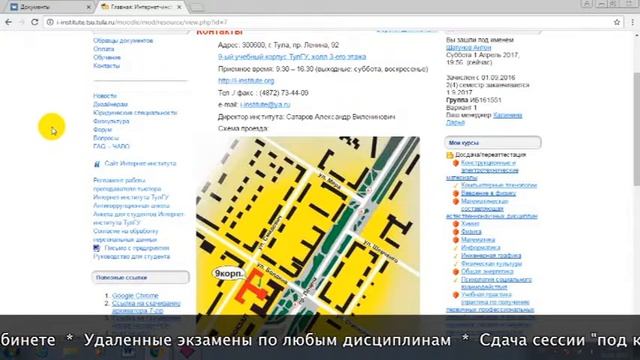The width and height of the screenshot is (640, 360).
Task: Reload the page with the refresh icon
Action: pos(34,22)
